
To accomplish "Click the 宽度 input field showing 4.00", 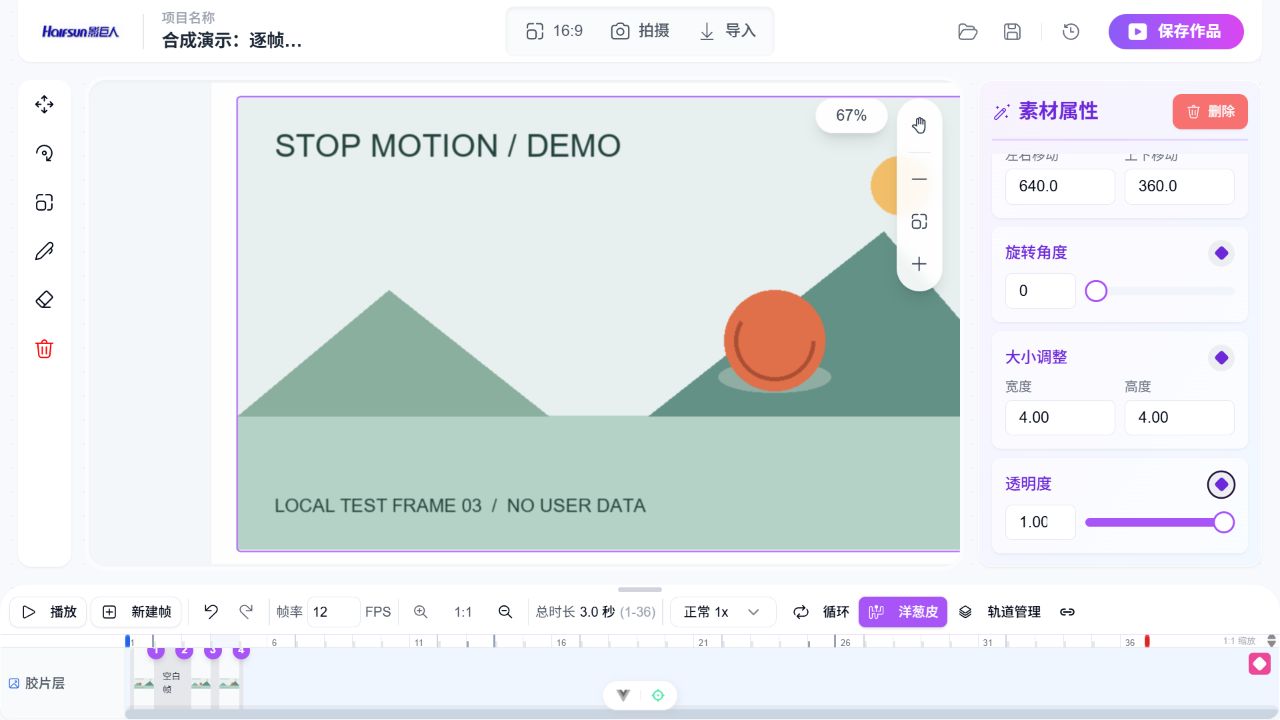I will coord(1060,417).
